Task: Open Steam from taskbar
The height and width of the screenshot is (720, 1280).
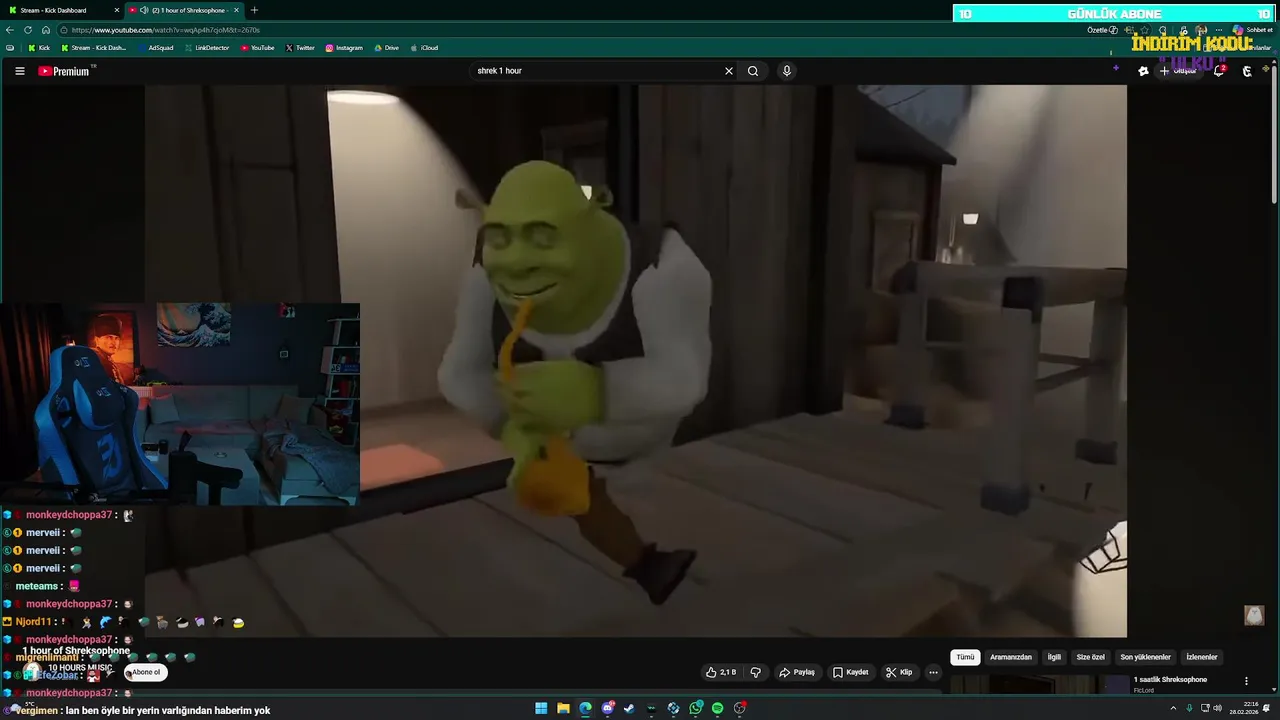Action: pos(629,708)
